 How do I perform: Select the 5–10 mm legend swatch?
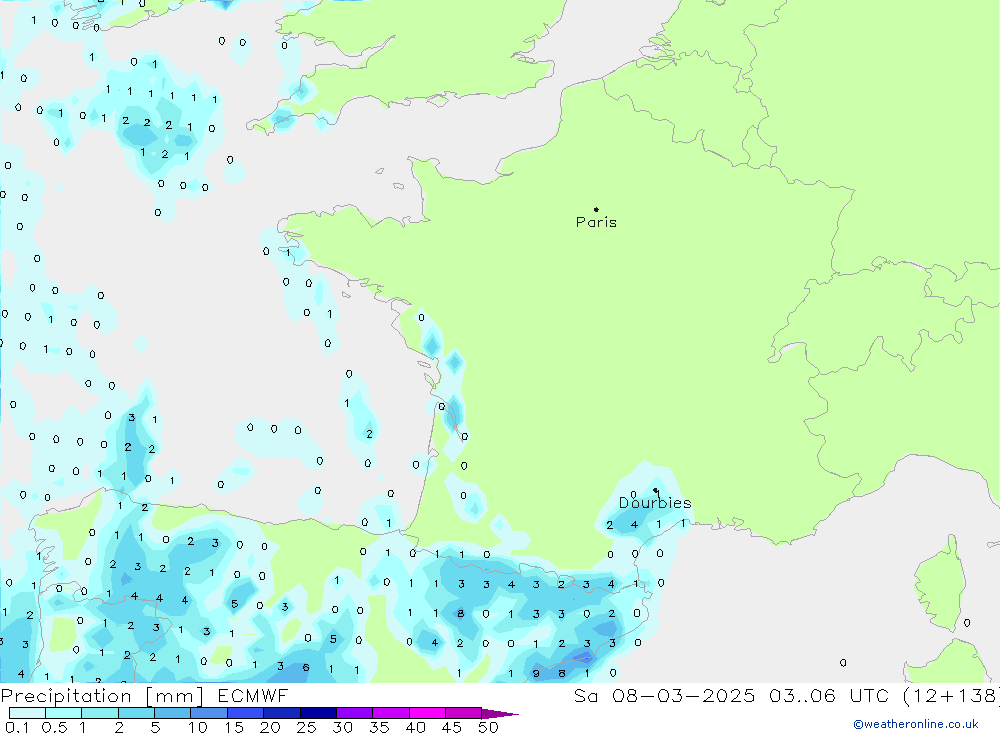point(173,713)
